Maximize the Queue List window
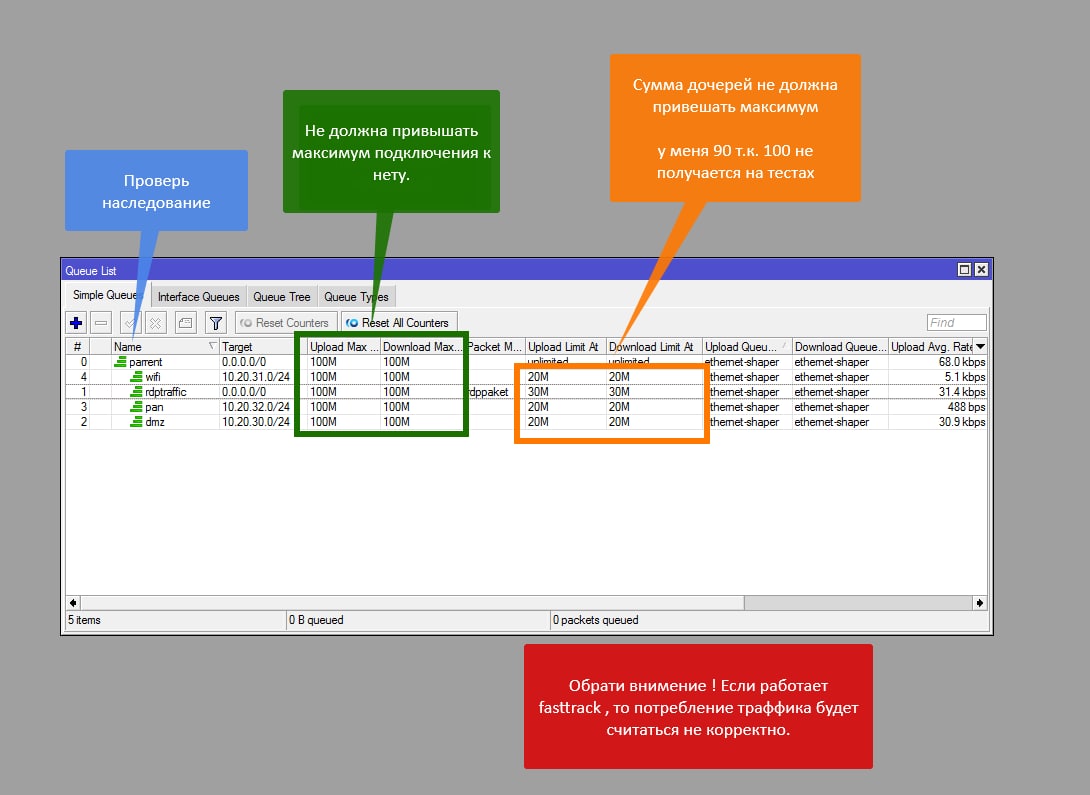Screen dimensions: 1090x795 pos(964,270)
